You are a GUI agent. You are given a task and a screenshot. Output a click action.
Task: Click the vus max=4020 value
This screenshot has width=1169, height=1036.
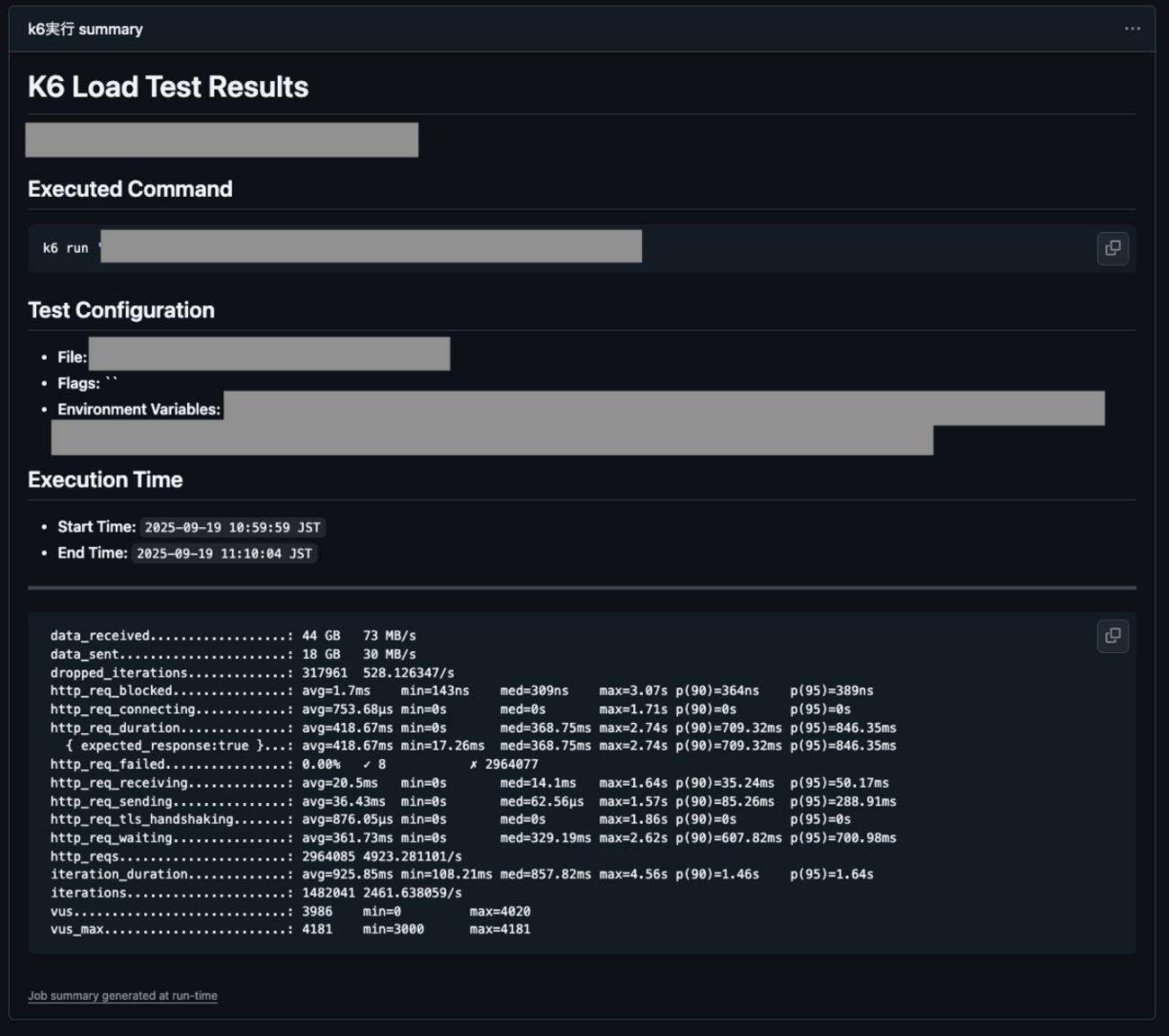500,911
